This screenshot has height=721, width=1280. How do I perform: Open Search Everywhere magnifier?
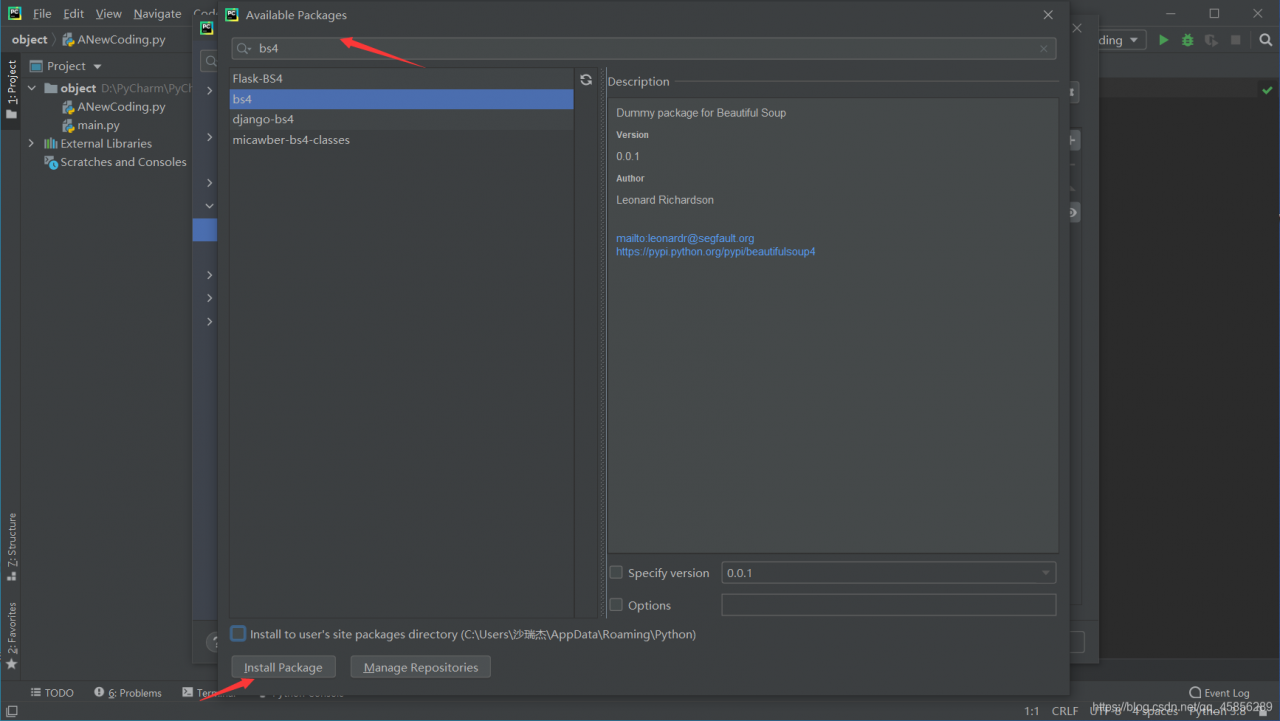click(1265, 40)
